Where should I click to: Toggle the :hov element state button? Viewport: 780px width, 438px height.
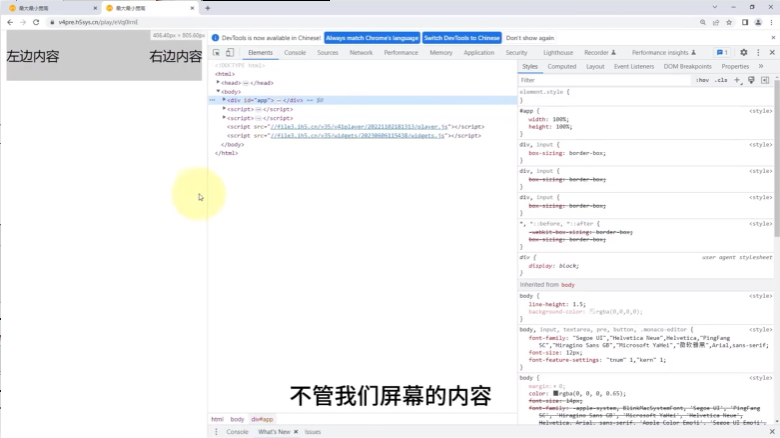[x=702, y=80]
